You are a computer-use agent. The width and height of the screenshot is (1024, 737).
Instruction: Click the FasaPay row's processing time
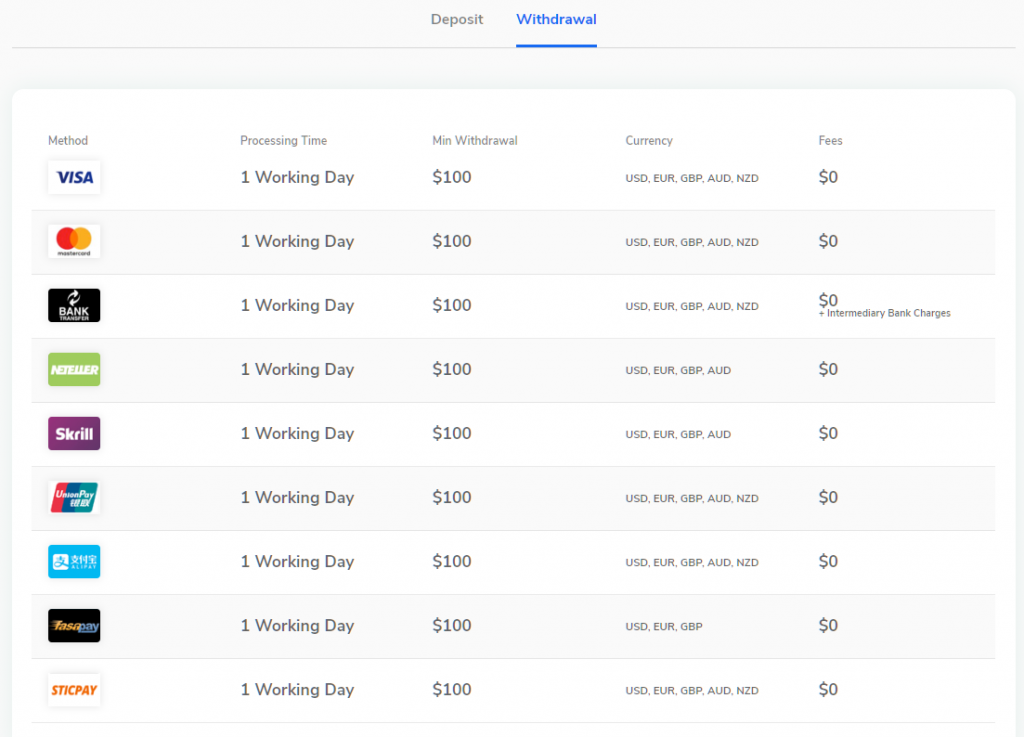click(x=297, y=625)
